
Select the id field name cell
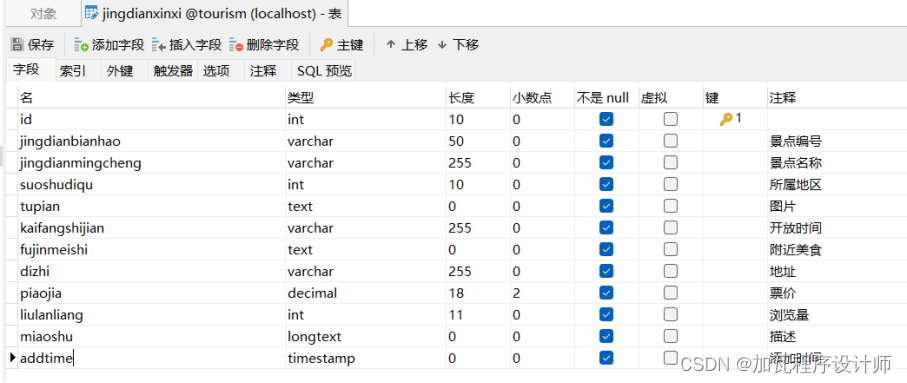click(x=151, y=119)
